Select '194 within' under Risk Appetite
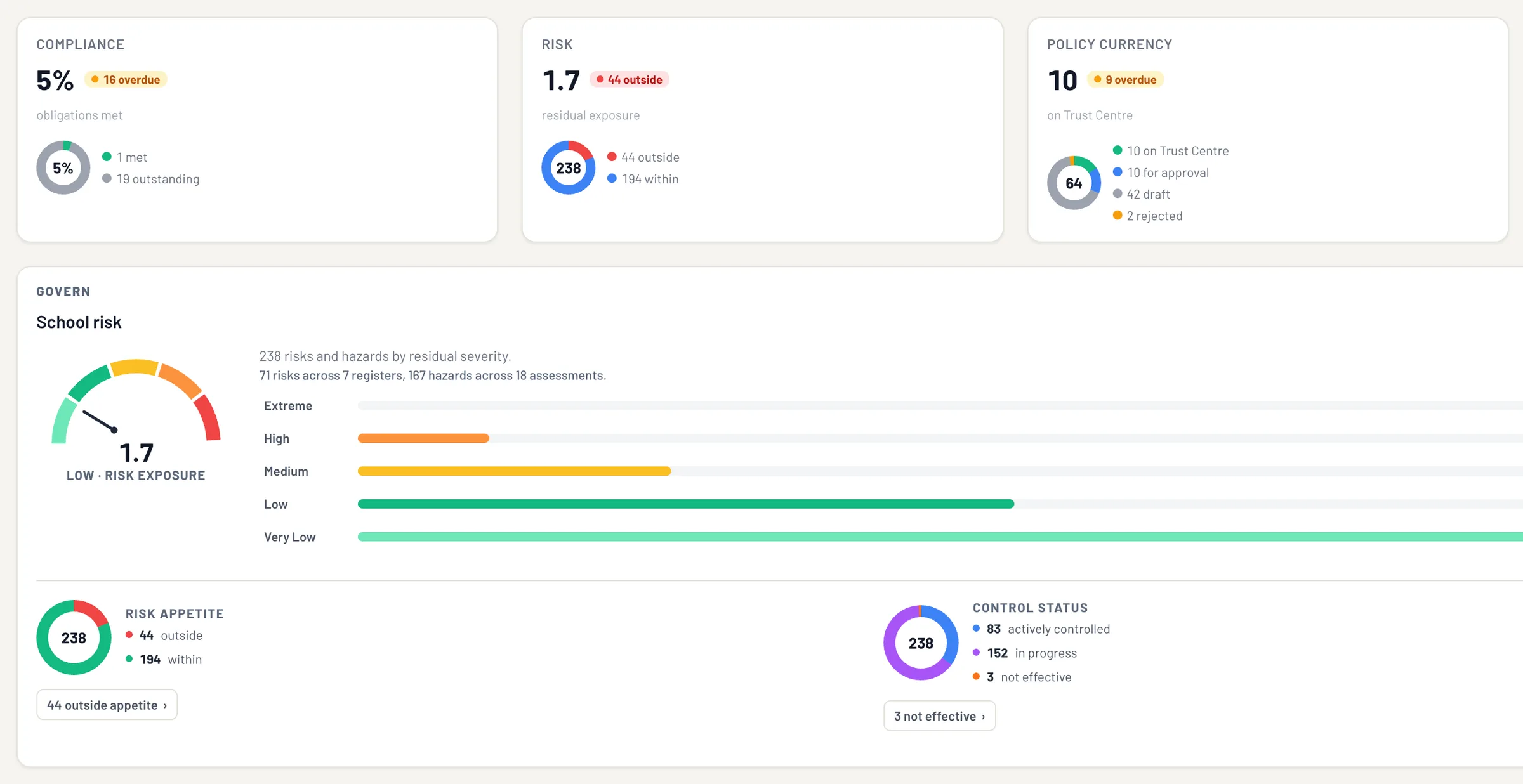Image resolution: width=1523 pixels, height=784 pixels. pos(164,659)
